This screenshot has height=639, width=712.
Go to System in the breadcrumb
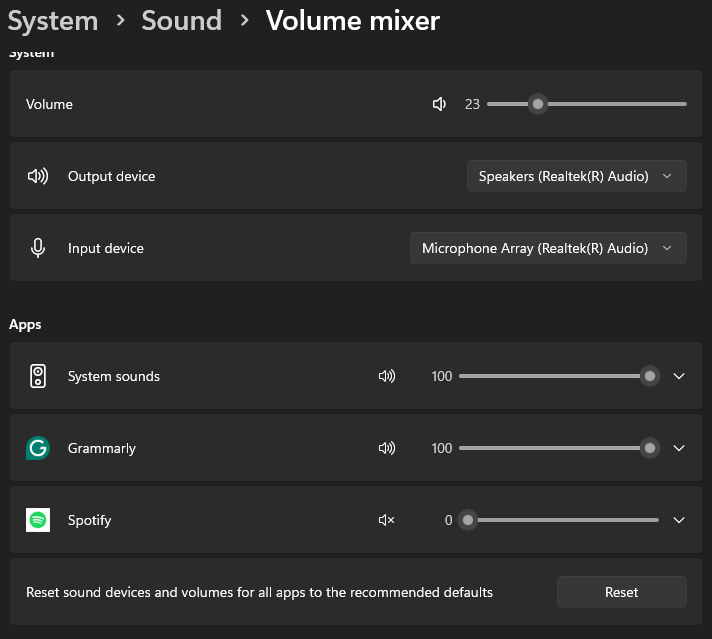coord(53,21)
